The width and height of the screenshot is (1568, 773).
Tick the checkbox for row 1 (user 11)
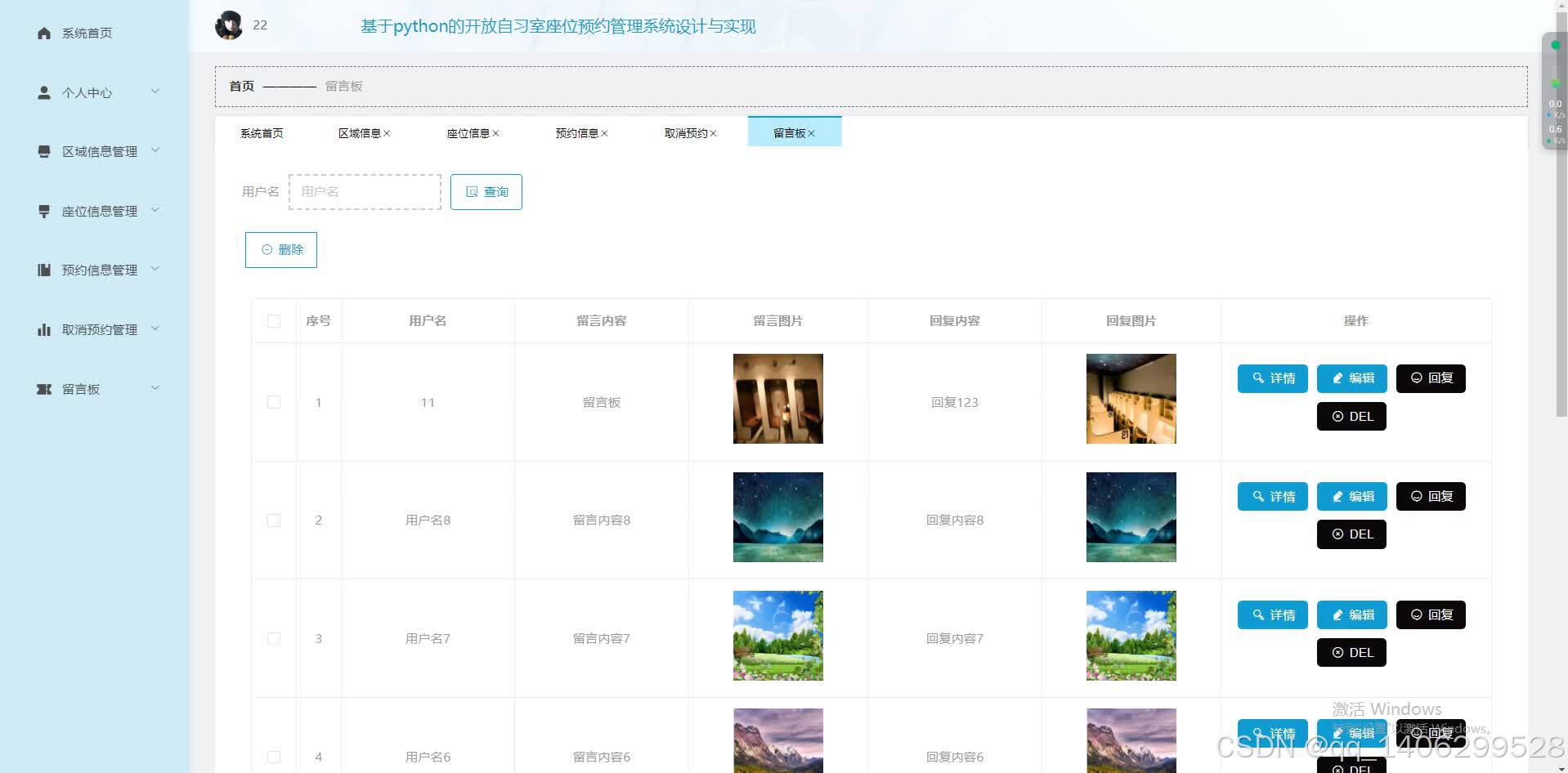274,402
